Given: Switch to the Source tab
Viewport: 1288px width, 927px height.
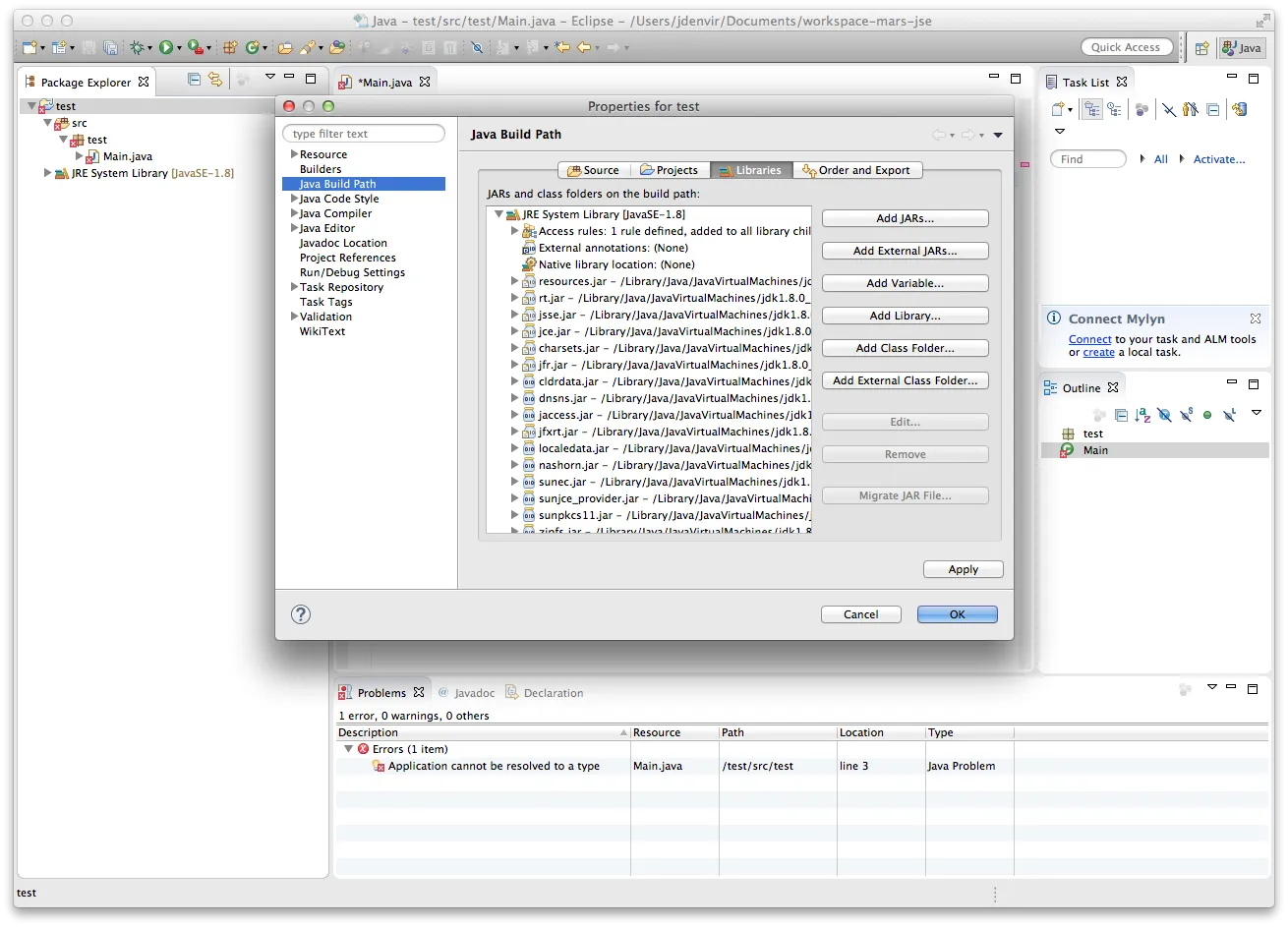Looking at the screenshot, I should [x=593, y=170].
